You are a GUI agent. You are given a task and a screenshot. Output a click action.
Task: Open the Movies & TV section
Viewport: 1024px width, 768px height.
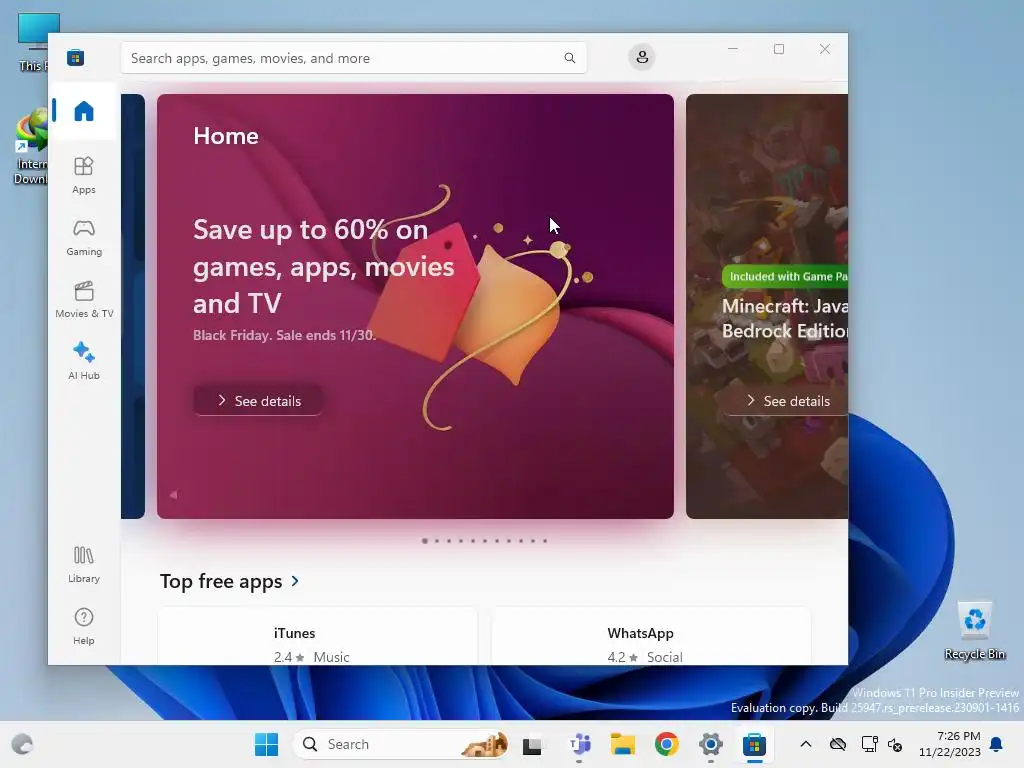point(84,299)
